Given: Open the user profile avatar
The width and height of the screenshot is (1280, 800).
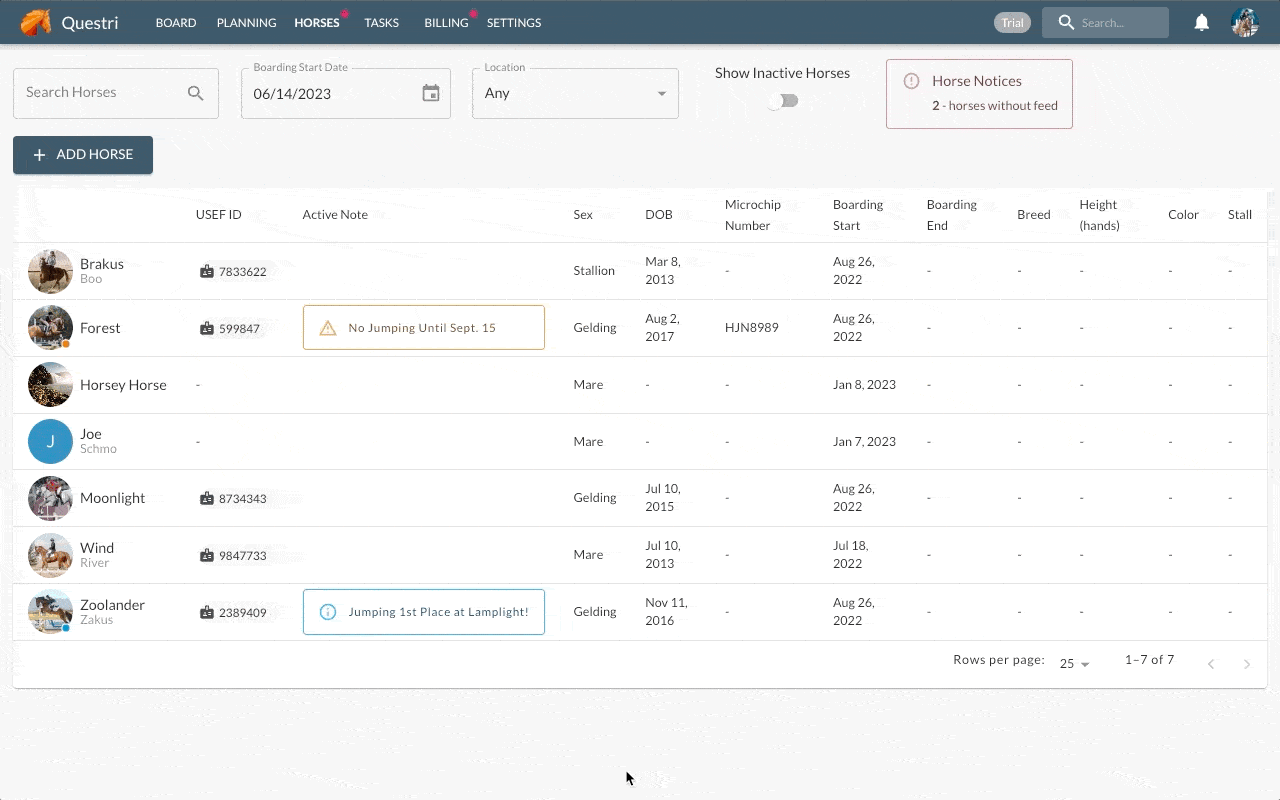Looking at the screenshot, I should point(1245,23).
